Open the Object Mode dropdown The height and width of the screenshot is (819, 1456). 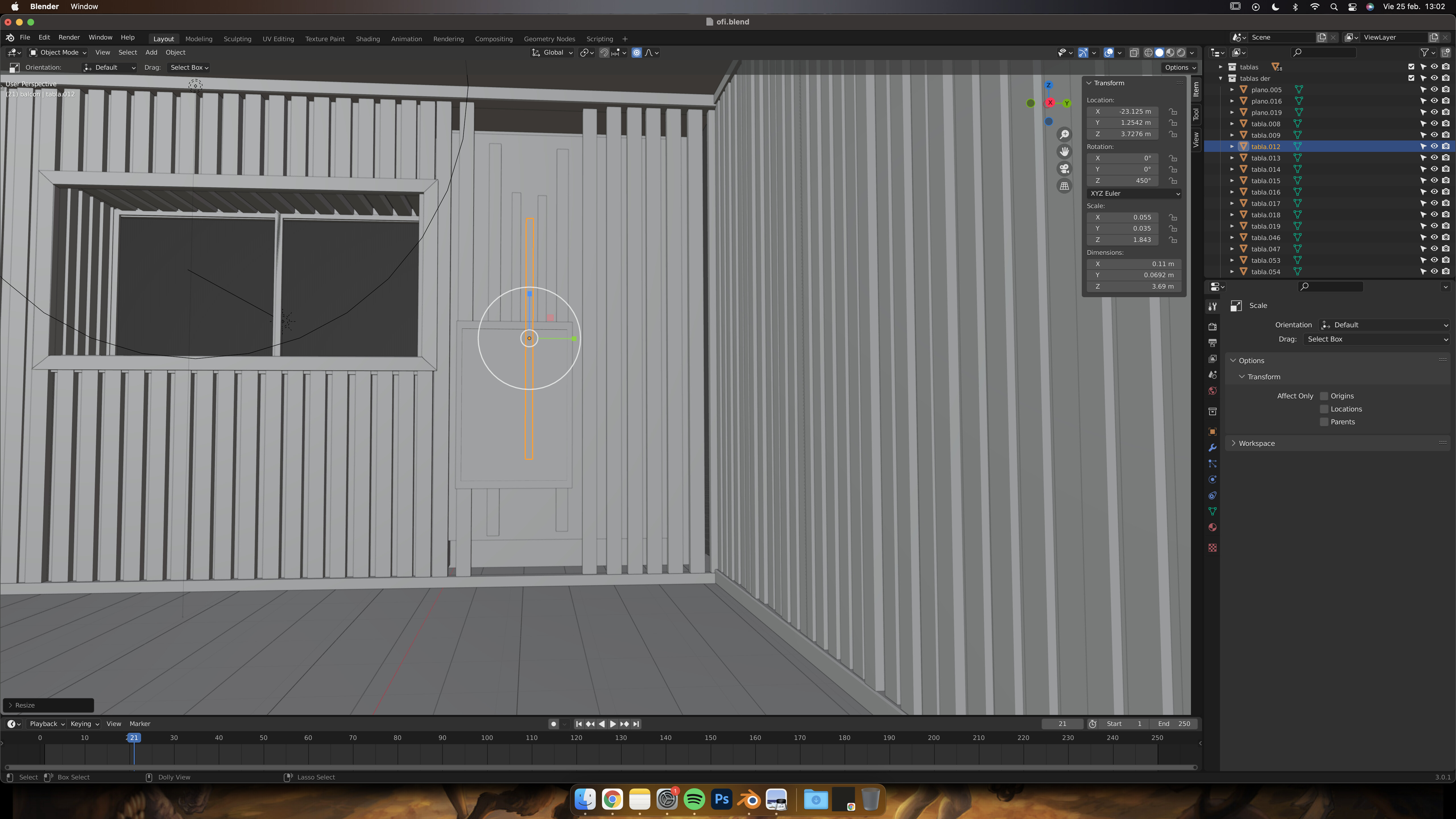pos(58,53)
